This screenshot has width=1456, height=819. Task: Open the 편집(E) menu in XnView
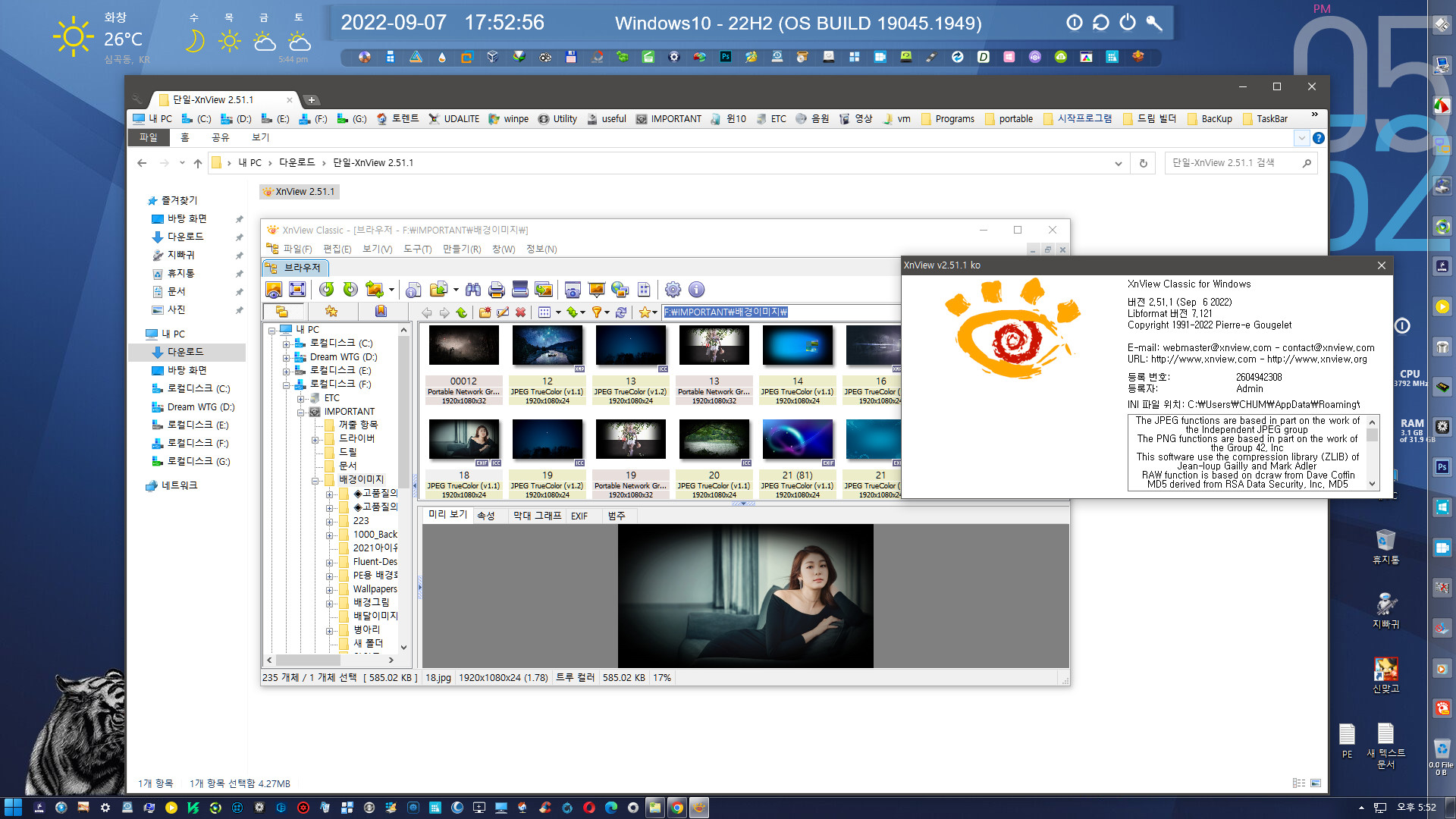[337, 249]
